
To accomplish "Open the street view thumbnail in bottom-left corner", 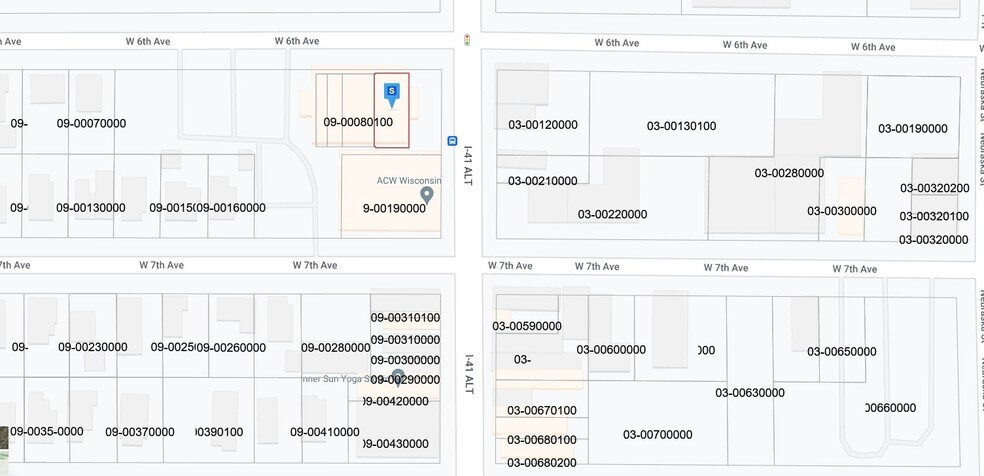I will tap(5, 438).
